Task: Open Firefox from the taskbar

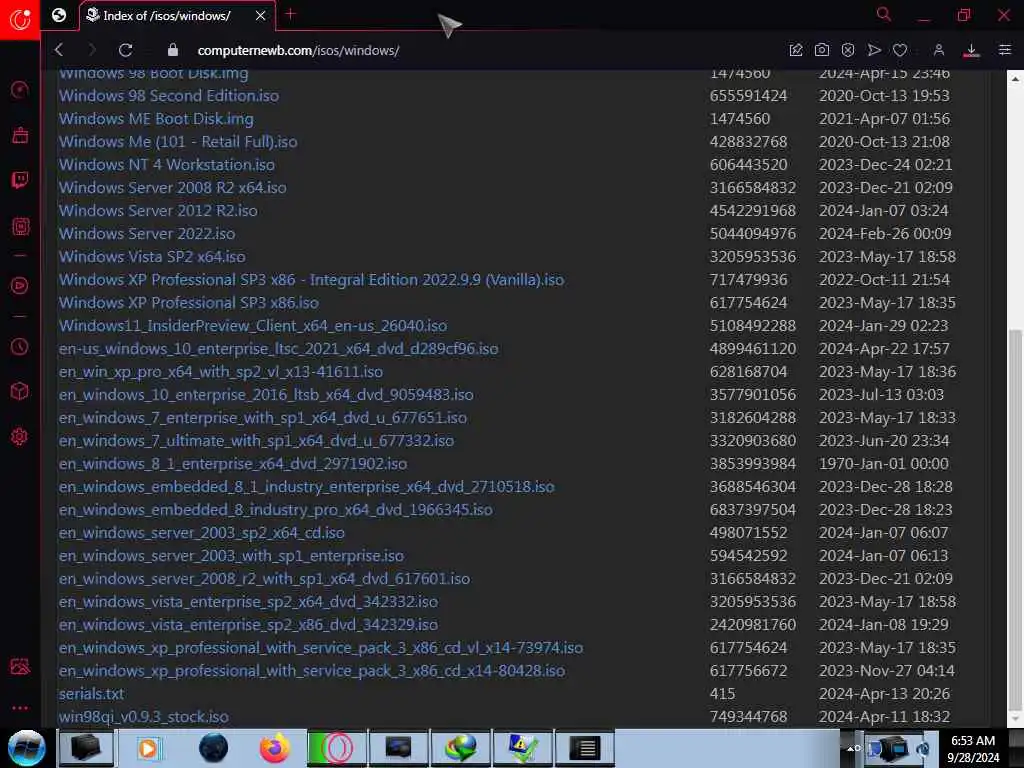Action: (274, 748)
